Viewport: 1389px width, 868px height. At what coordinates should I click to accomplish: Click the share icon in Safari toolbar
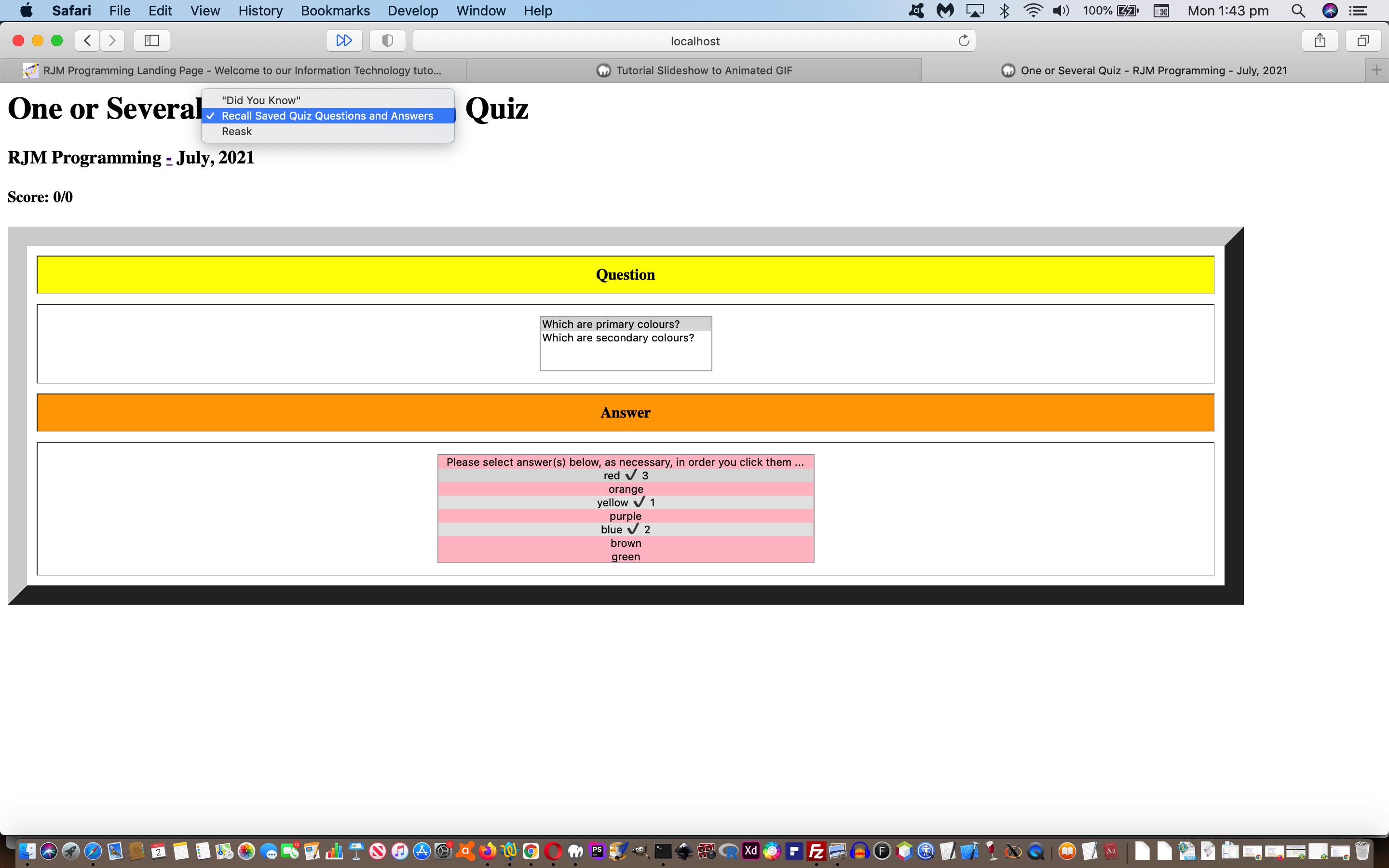pyautogui.click(x=1320, y=40)
